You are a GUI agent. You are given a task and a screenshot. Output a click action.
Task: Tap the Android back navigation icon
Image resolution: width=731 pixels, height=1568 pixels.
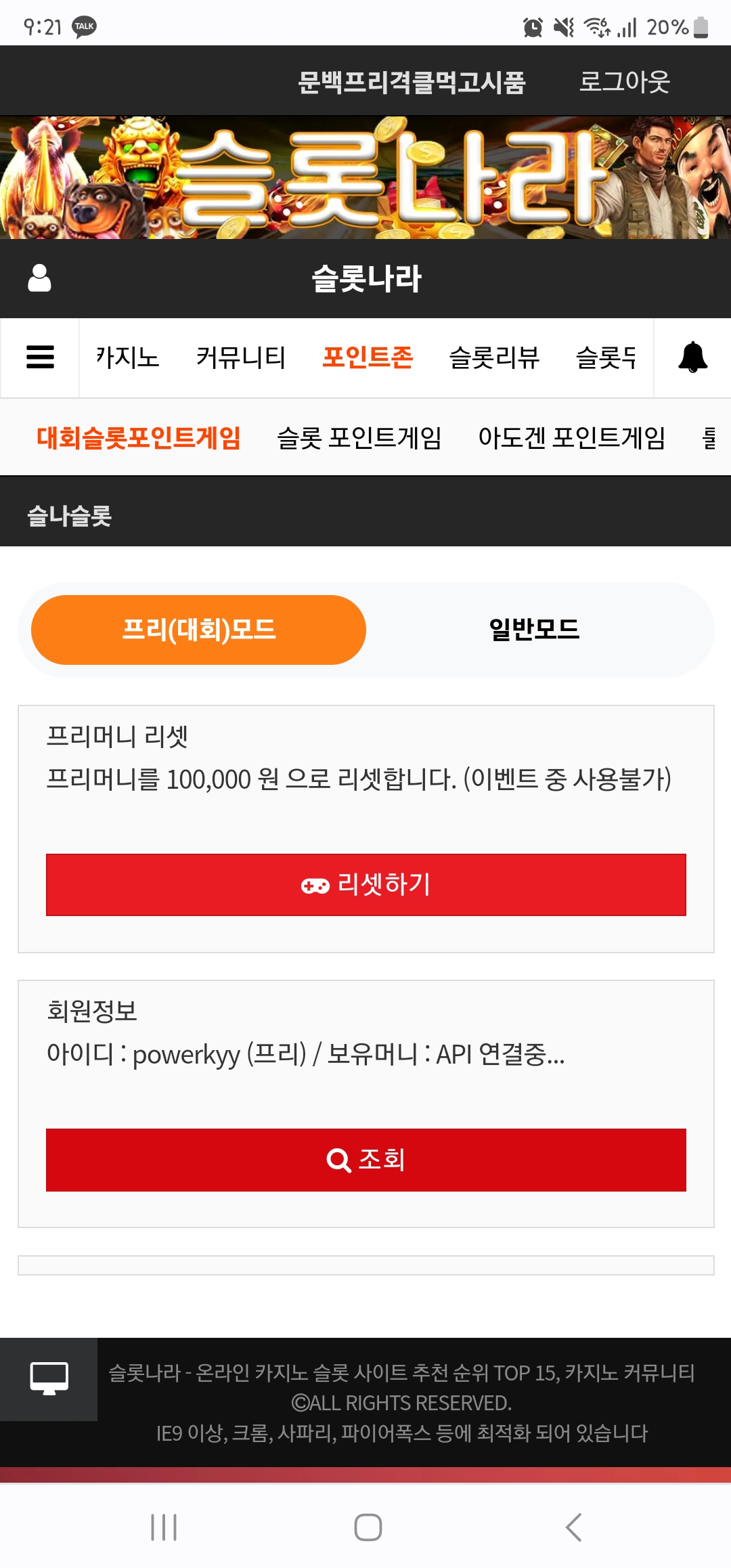click(573, 1527)
